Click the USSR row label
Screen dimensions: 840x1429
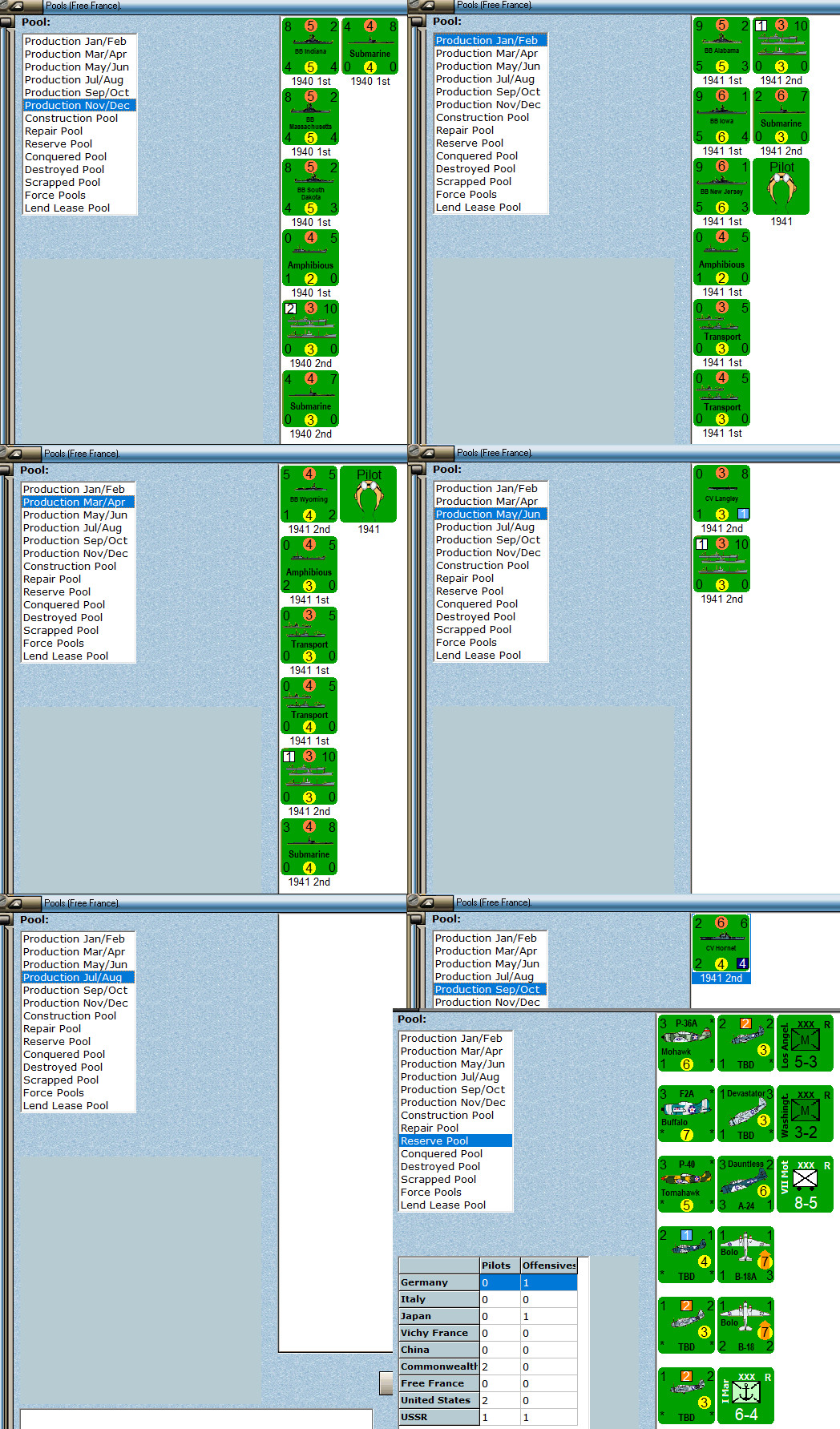tap(439, 1417)
